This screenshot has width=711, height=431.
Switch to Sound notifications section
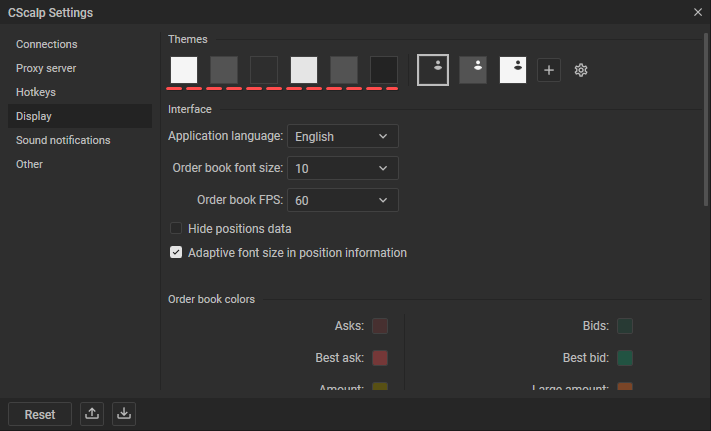[63, 140]
